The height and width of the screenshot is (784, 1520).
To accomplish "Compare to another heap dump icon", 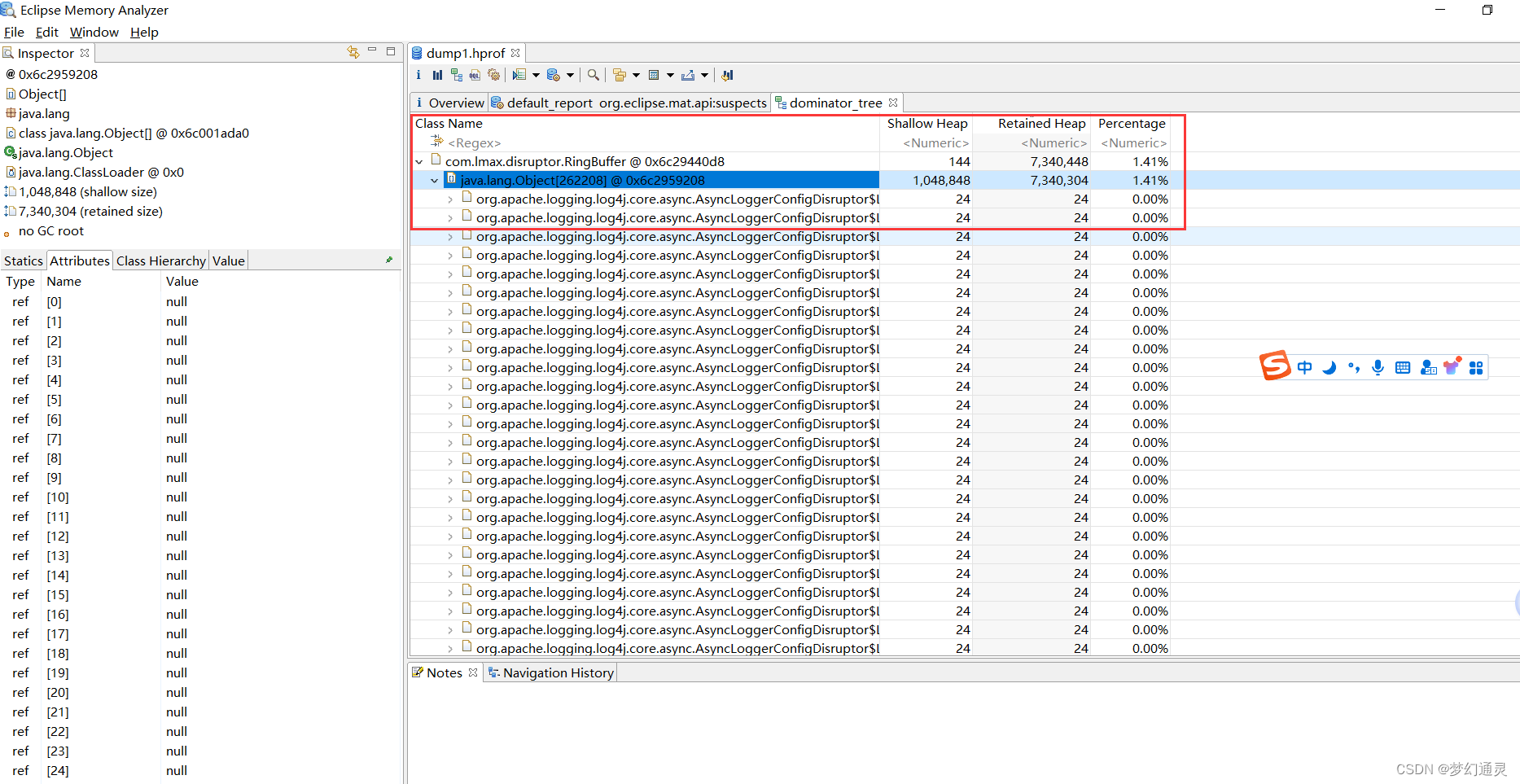I will [x=728, y=75].
